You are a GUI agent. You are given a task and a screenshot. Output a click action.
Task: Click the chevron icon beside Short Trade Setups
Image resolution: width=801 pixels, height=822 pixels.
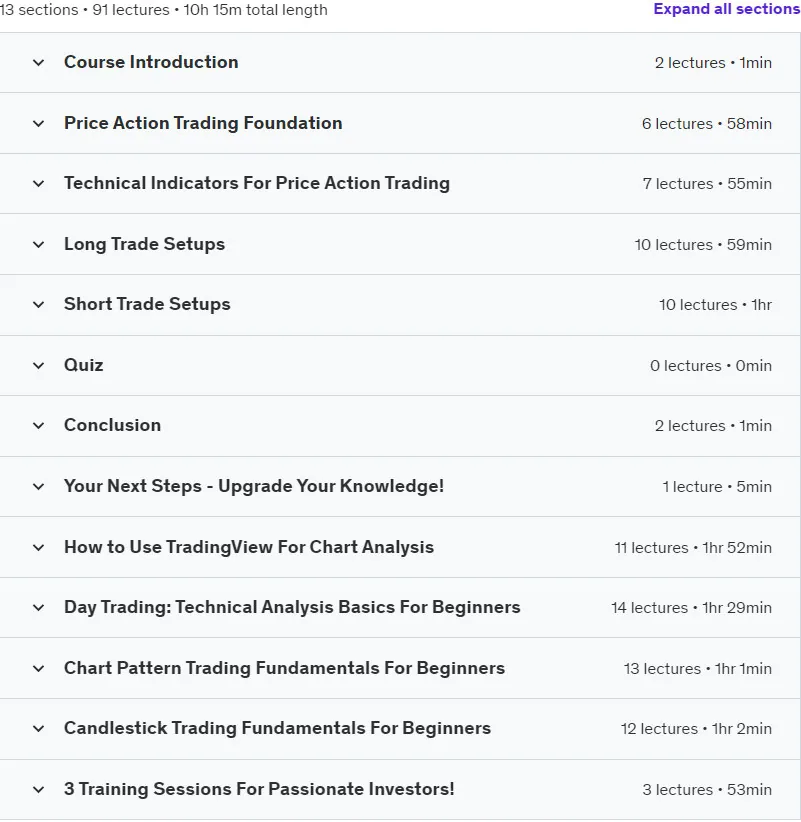click(x=38, y=305)
